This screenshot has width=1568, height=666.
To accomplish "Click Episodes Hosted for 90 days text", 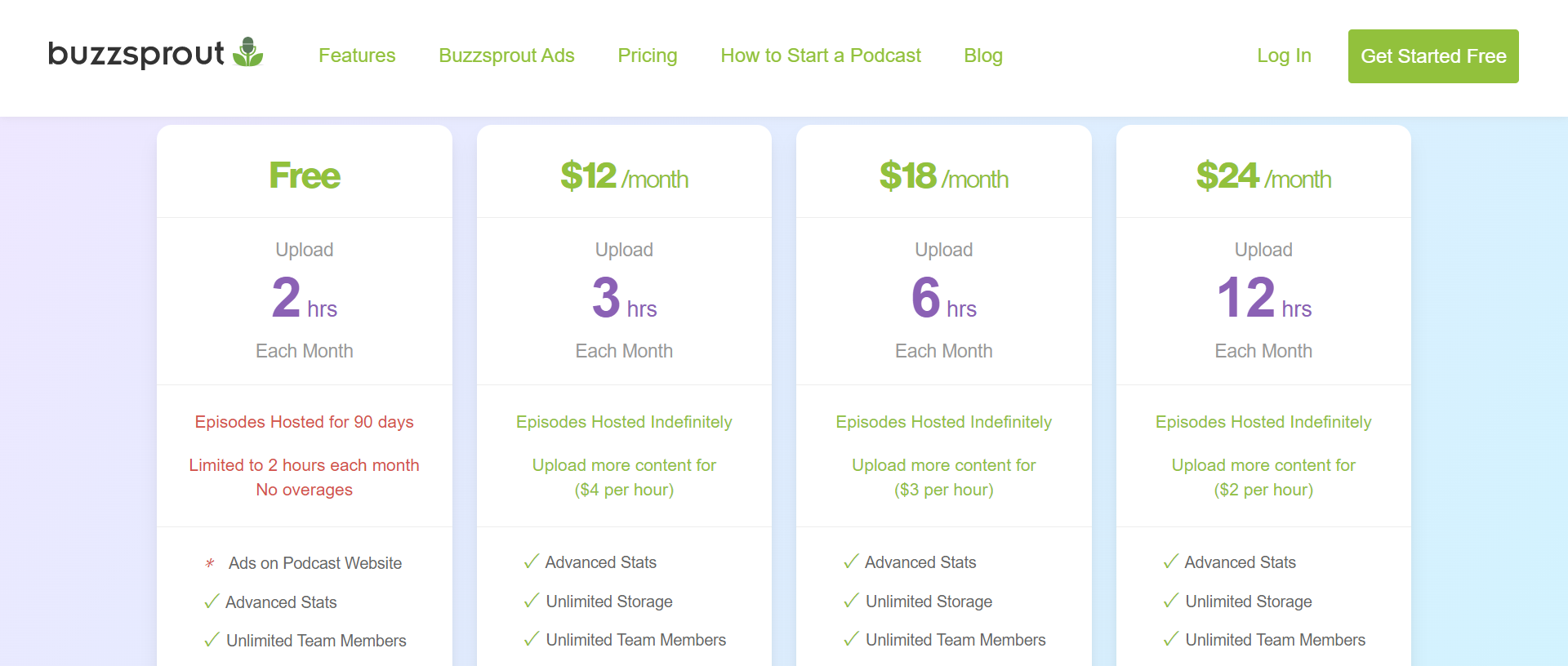I will coord(304,422).
